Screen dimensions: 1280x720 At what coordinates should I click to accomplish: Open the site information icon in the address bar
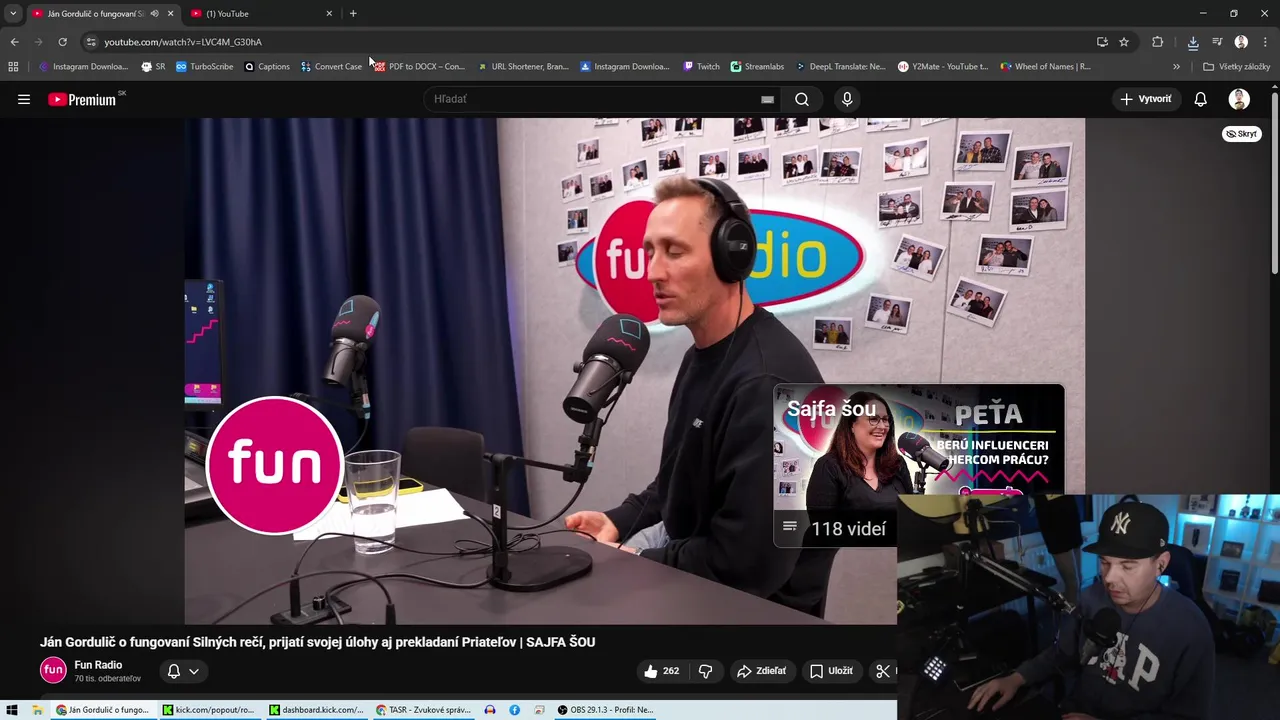pos(91,42)
